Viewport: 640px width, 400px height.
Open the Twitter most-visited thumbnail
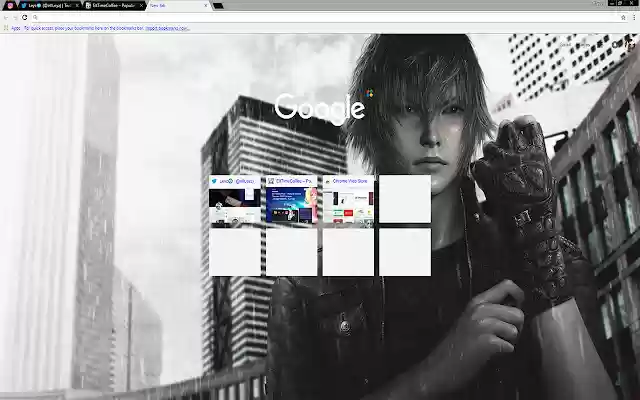(235, 199)
